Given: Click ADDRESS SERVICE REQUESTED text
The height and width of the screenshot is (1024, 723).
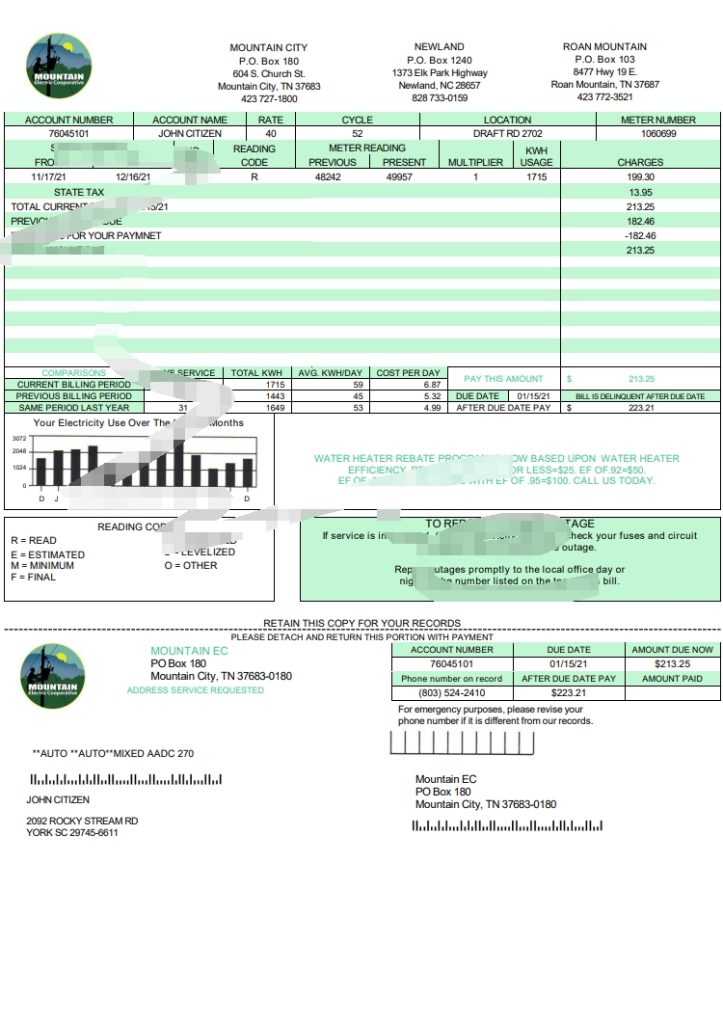Looking at the screenshot, I should pos(195,690).
